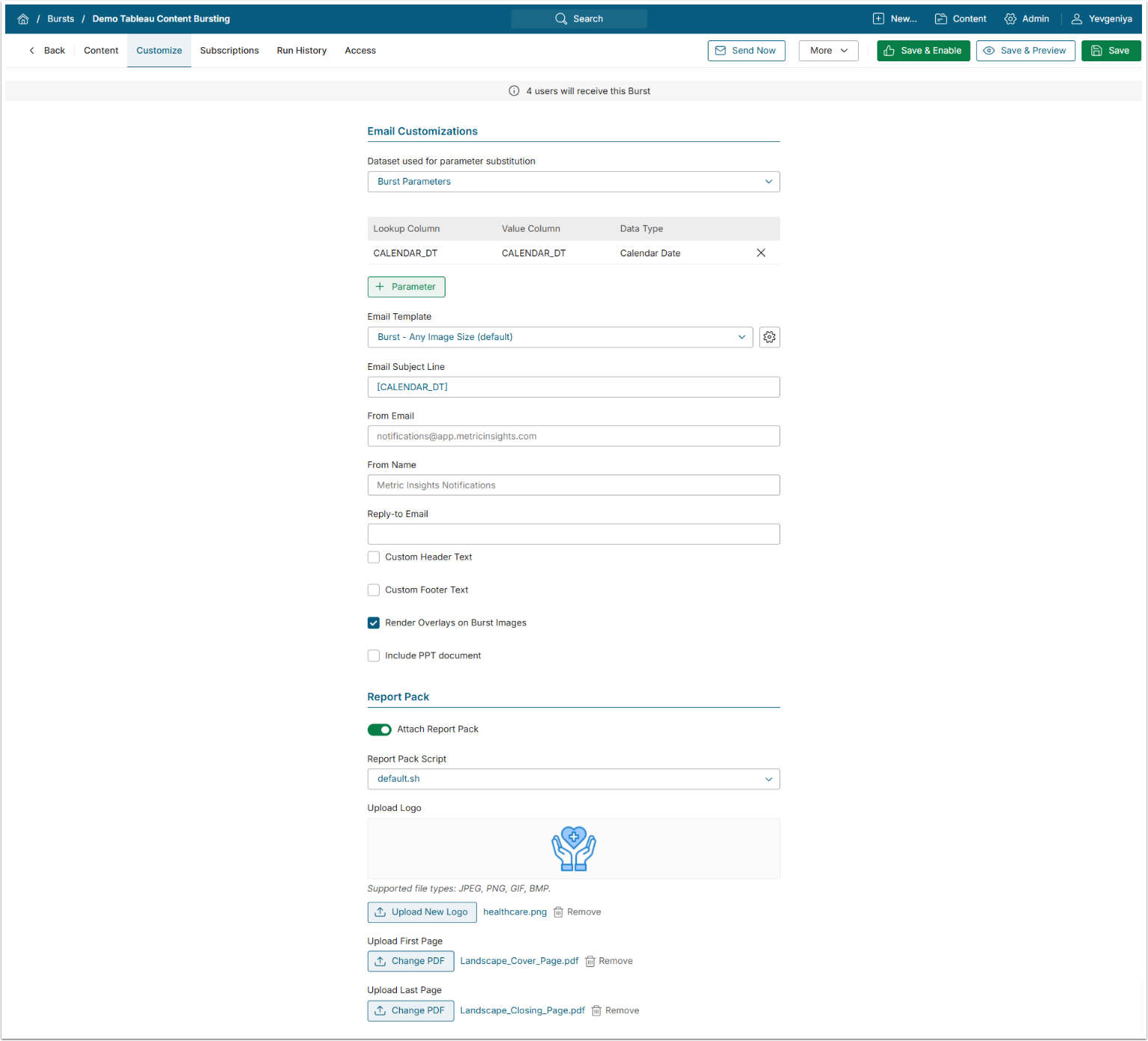Uncheck Render Overlays on Burst Images
The height and width of the screenshot is (1041, 1148).
(374, 623)
